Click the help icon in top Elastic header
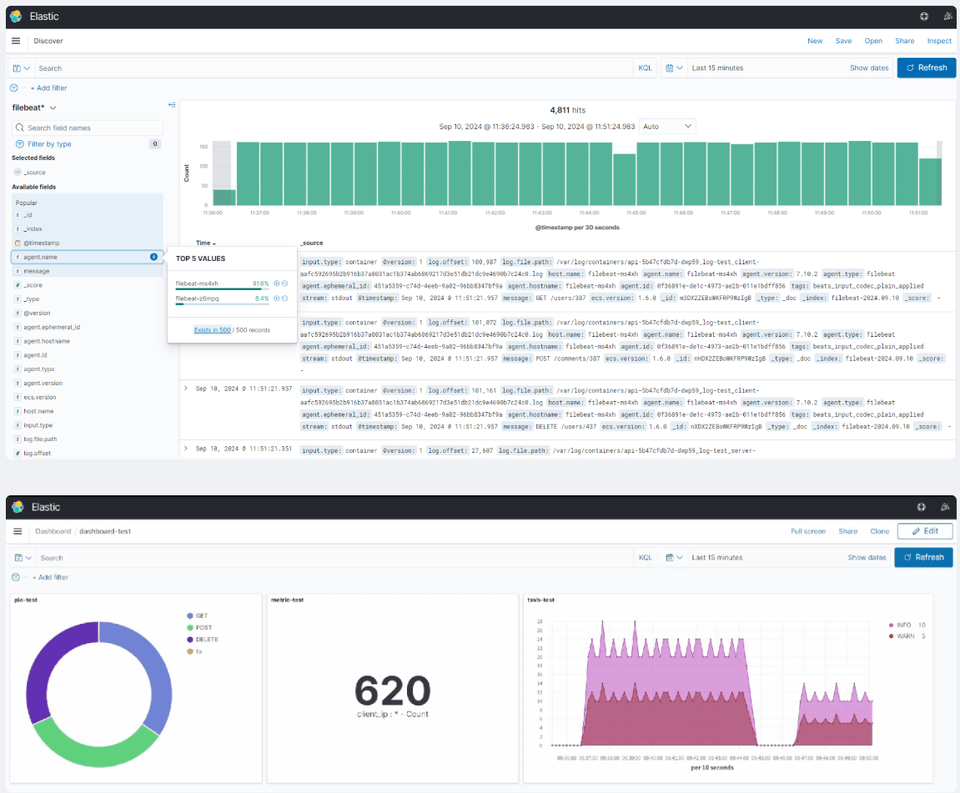 coord(924,17)
